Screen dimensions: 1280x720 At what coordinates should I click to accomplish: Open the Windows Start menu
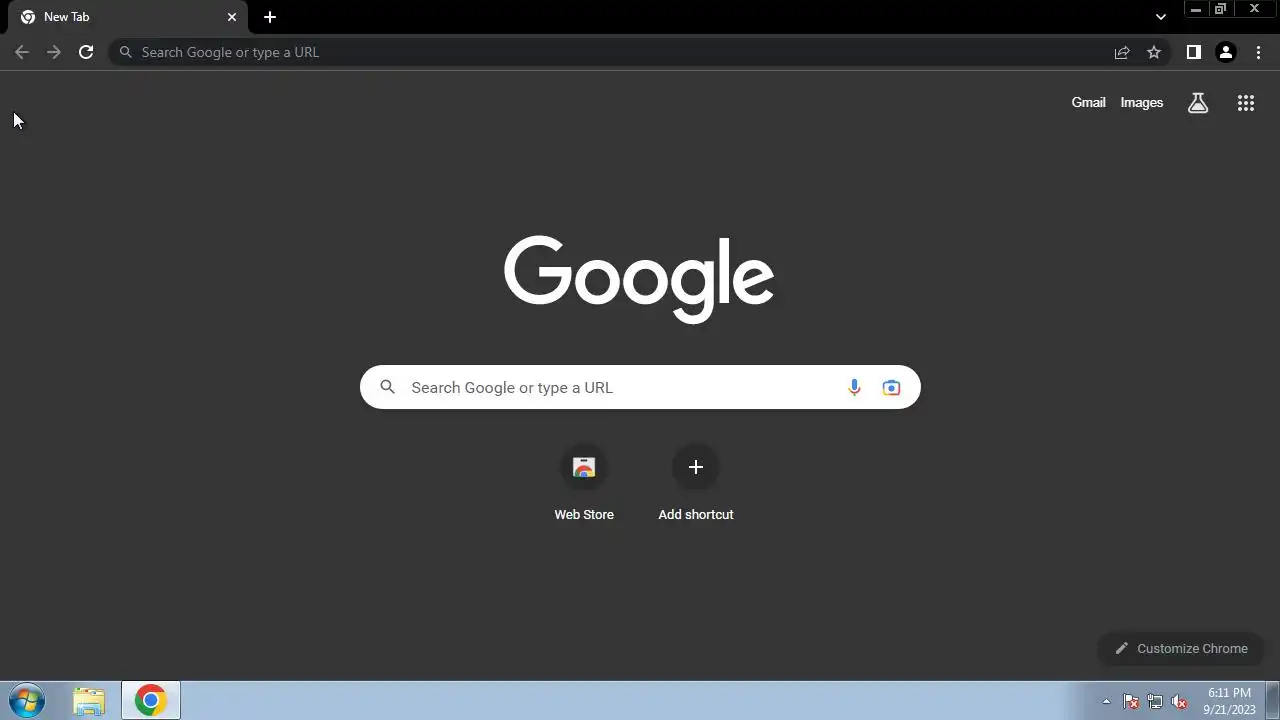[27, 701]
